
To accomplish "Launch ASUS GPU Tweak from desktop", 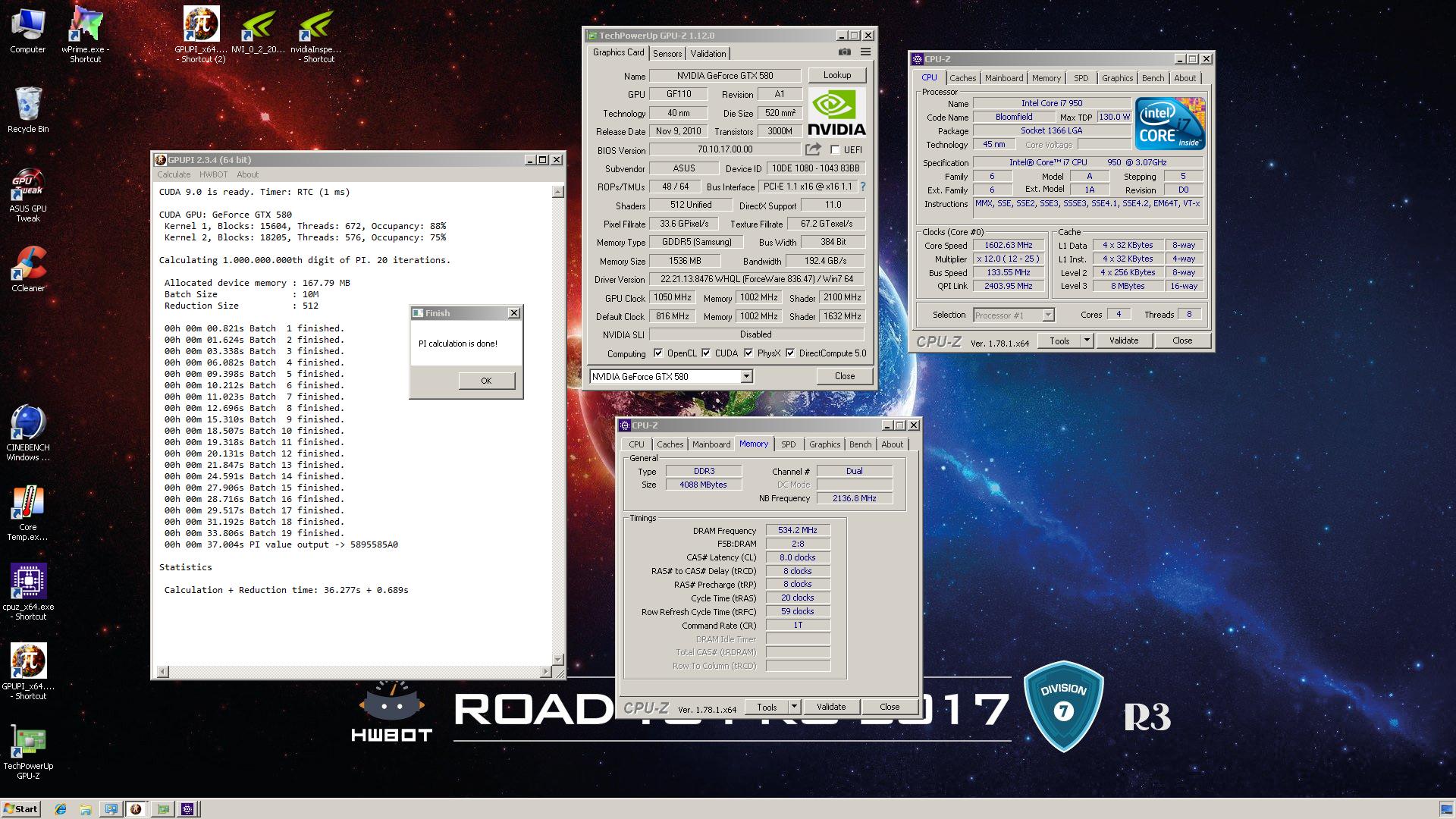I will (x=28, y=195).
